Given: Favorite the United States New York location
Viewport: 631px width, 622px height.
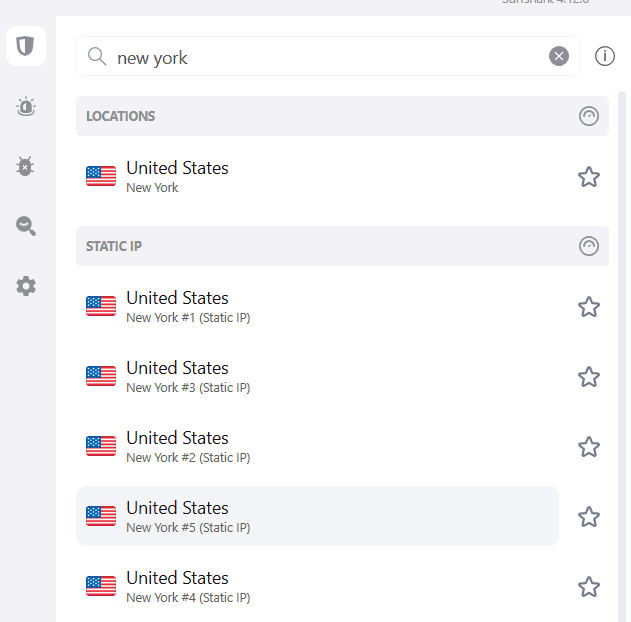Looking at the screenshot, I should coord(589,177).
